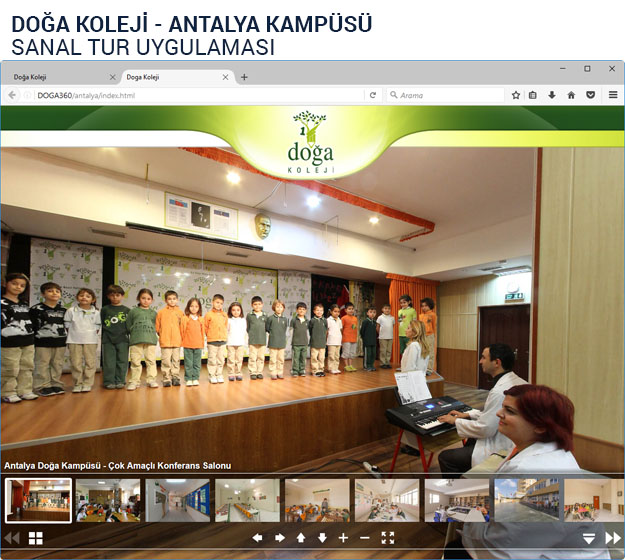
Task: Zoom in with the plus icon
Action: [343, 538]
